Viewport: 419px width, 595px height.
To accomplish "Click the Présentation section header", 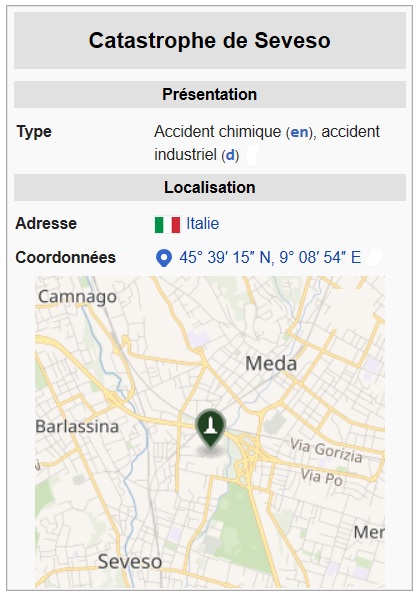I will coord(210,94).
